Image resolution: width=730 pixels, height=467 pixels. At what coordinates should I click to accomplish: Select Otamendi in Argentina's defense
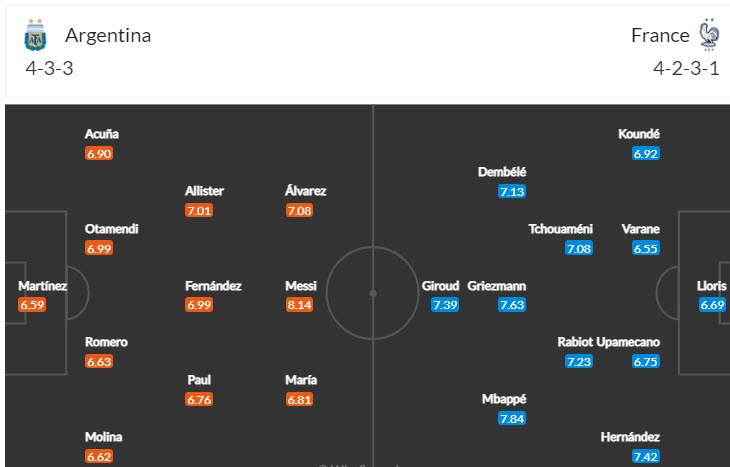tap(111, 229)
